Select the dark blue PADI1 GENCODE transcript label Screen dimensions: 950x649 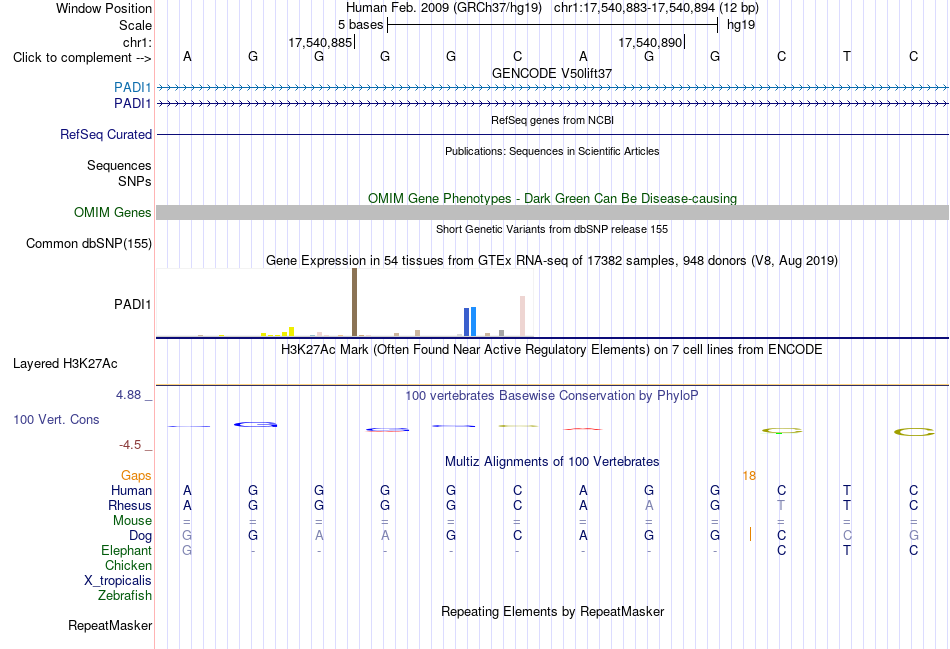(x=132, y=104)
